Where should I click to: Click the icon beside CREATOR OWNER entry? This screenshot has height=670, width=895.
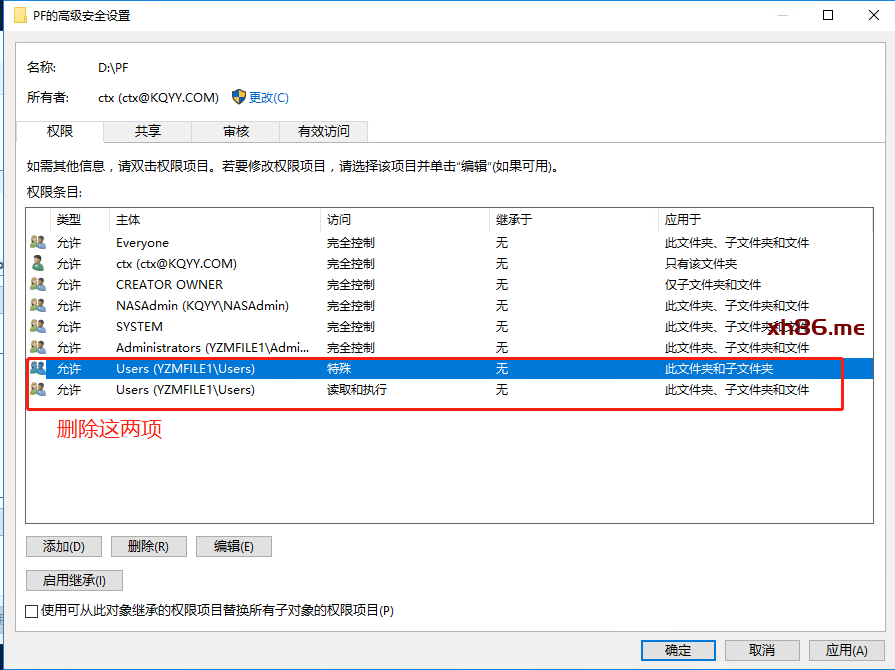pos(38,285)
